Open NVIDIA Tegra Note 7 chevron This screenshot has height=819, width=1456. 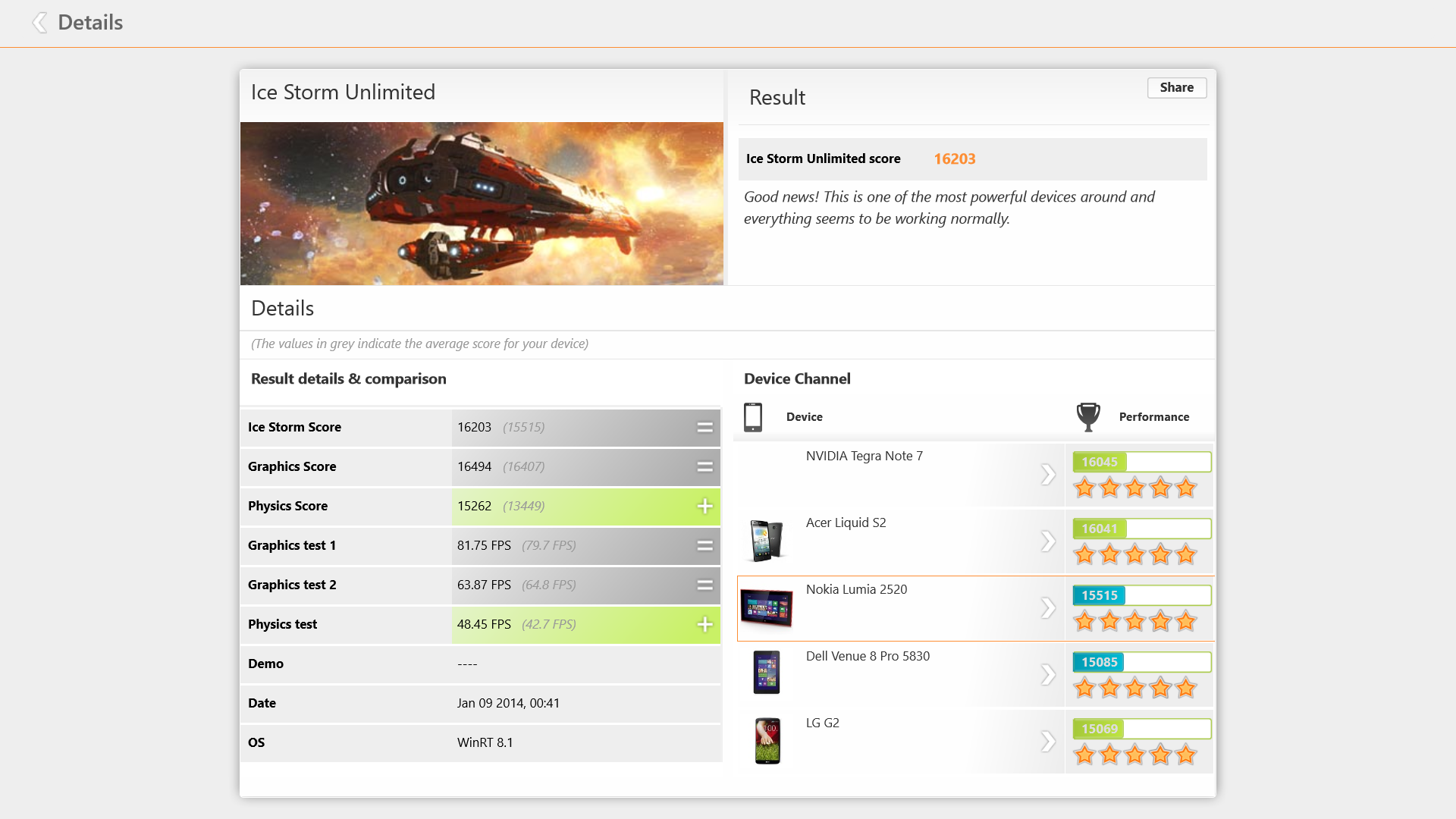pyautogui.click(x=1048, y=475)
